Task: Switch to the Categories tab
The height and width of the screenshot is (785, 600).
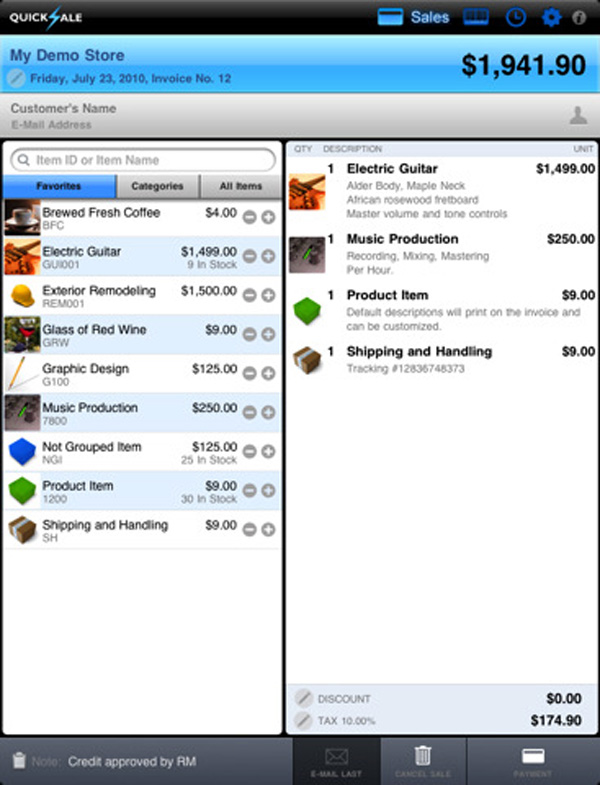Action: [158, 186]
